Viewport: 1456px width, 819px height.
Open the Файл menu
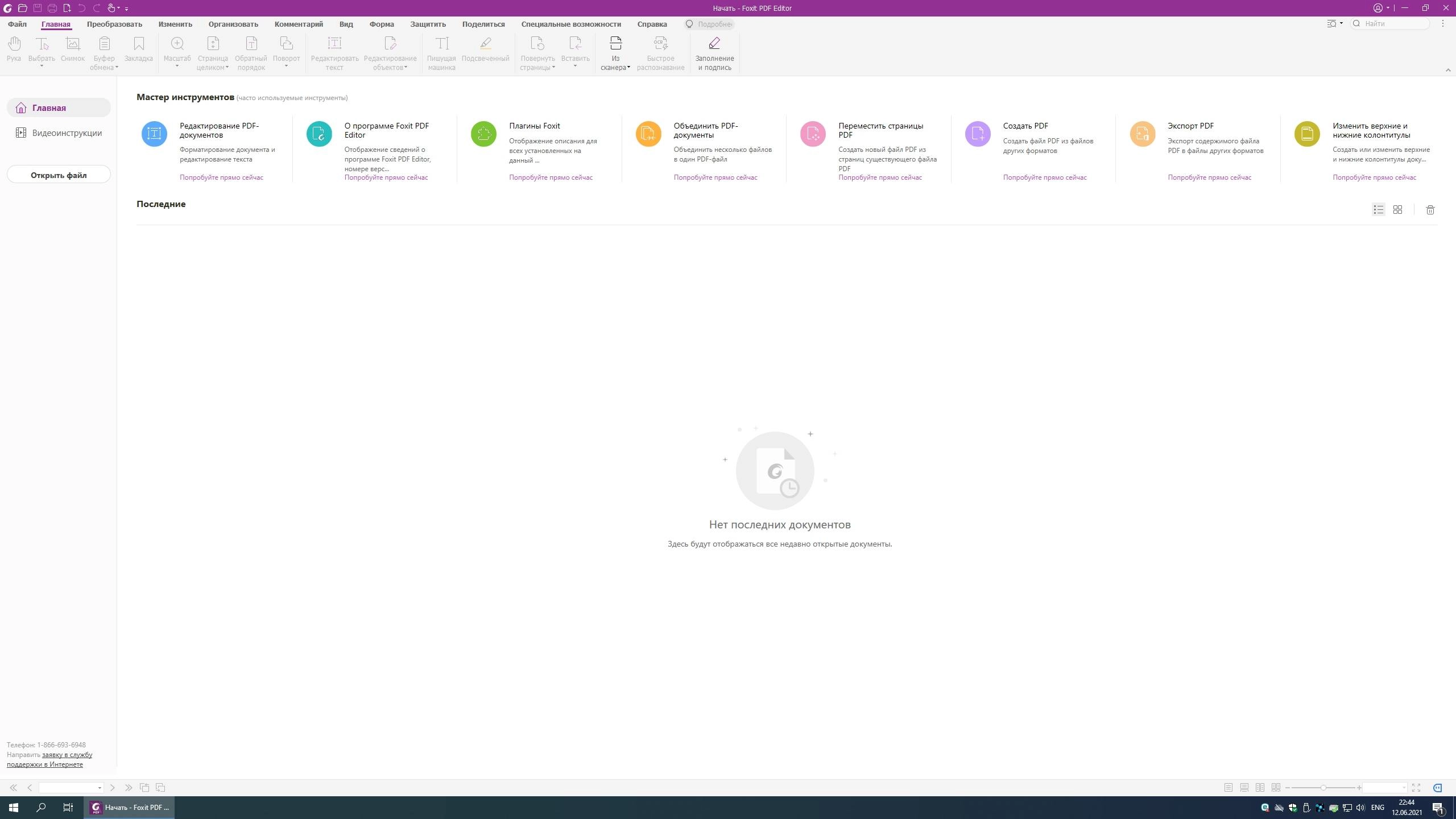[x=17, y=24]
